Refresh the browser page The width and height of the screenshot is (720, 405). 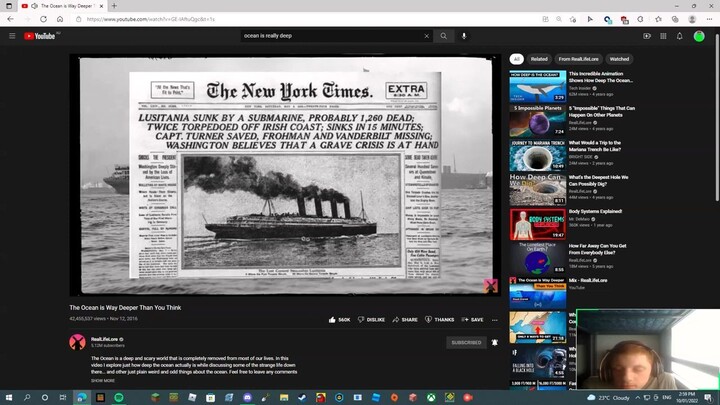pyautogui.click(x=43, y=19)
